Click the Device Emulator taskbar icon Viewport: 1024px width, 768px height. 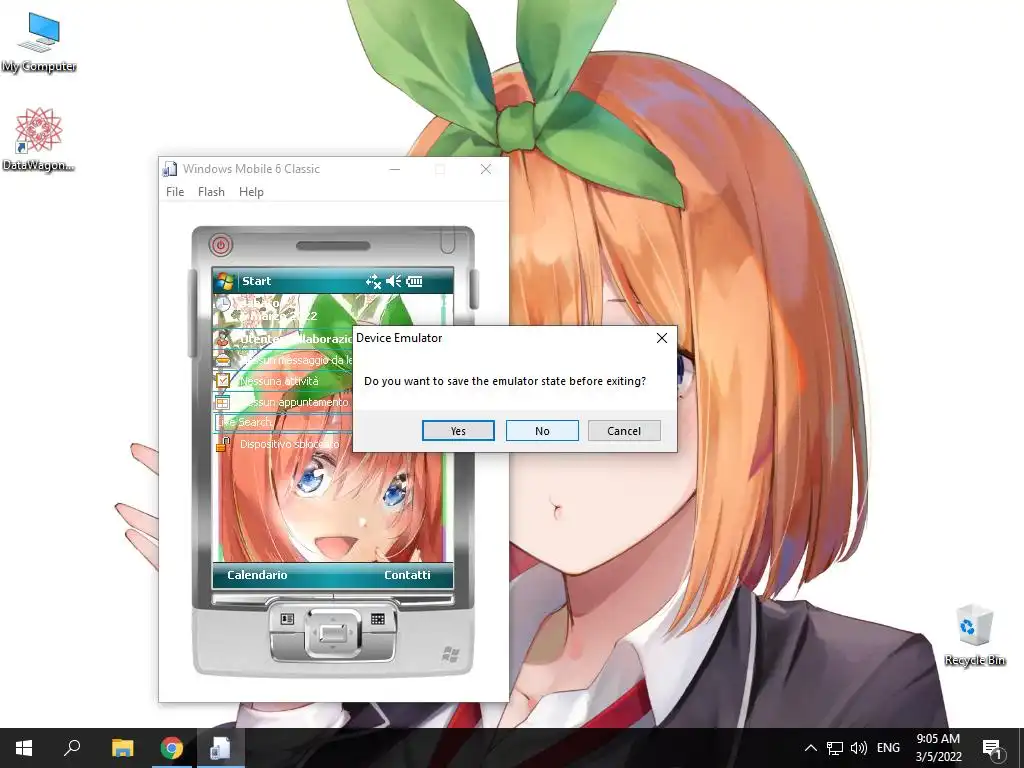pyautogui.click(x=220, y=748)
